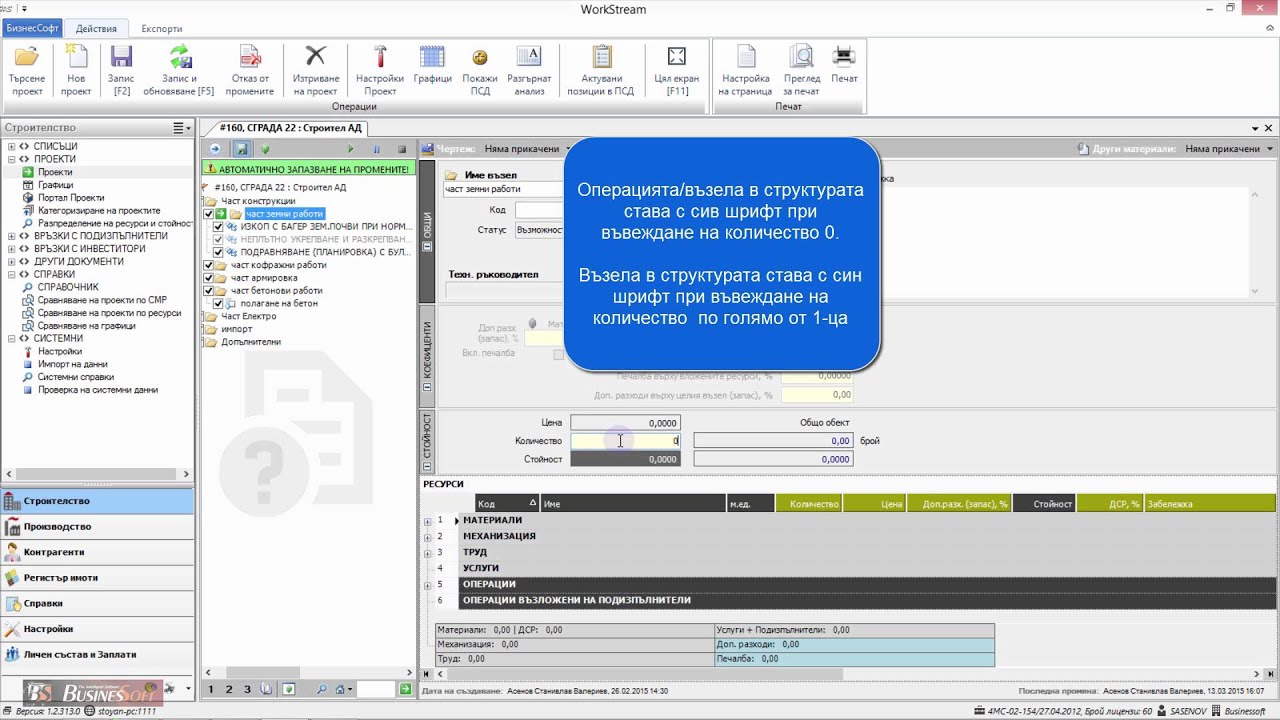Open the БизнесСофт menu
1280x720 pixels.
tap(33, 28)
